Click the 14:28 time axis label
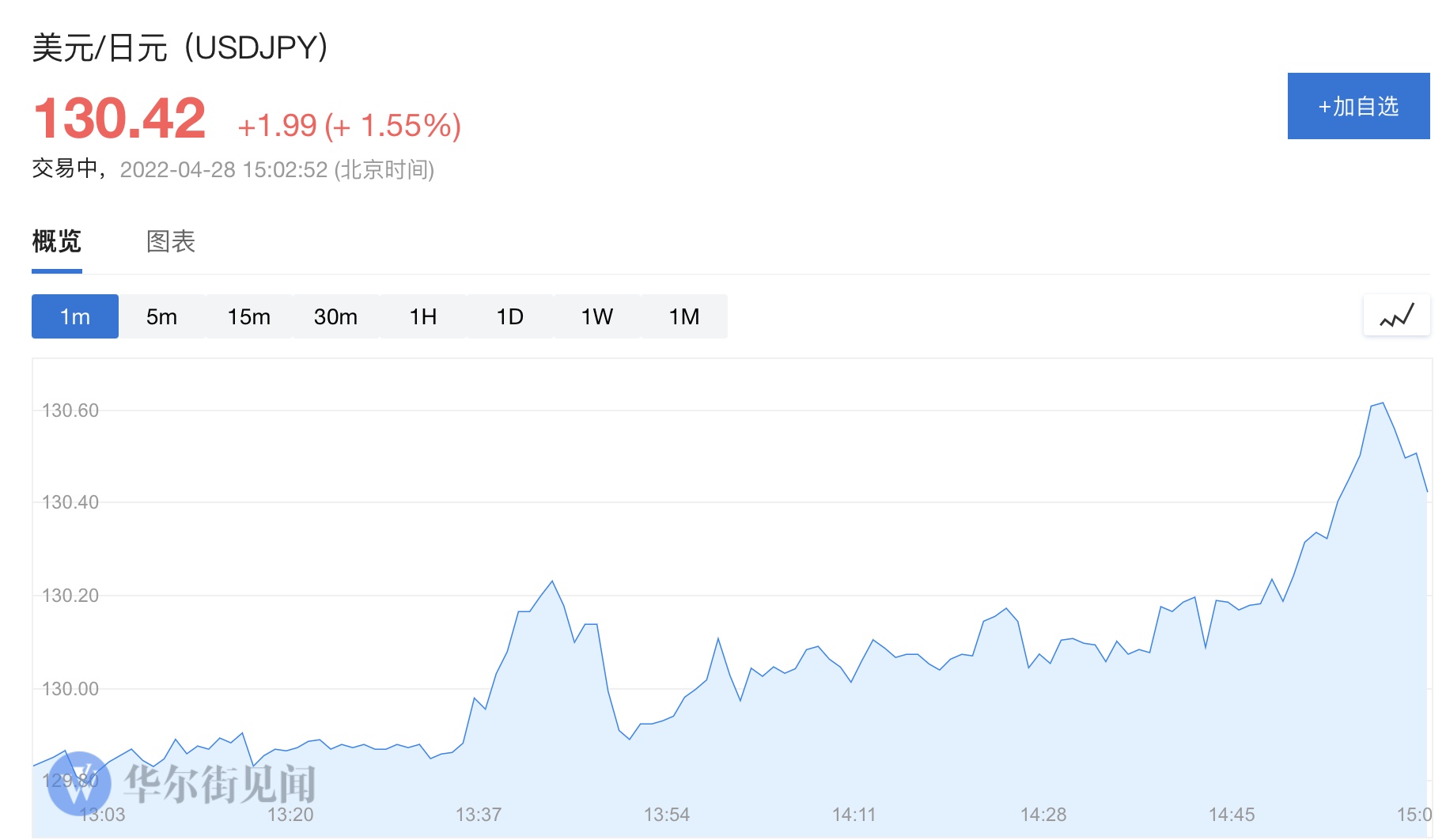Screen dimensions: 1446x840 click(1043, 815)
